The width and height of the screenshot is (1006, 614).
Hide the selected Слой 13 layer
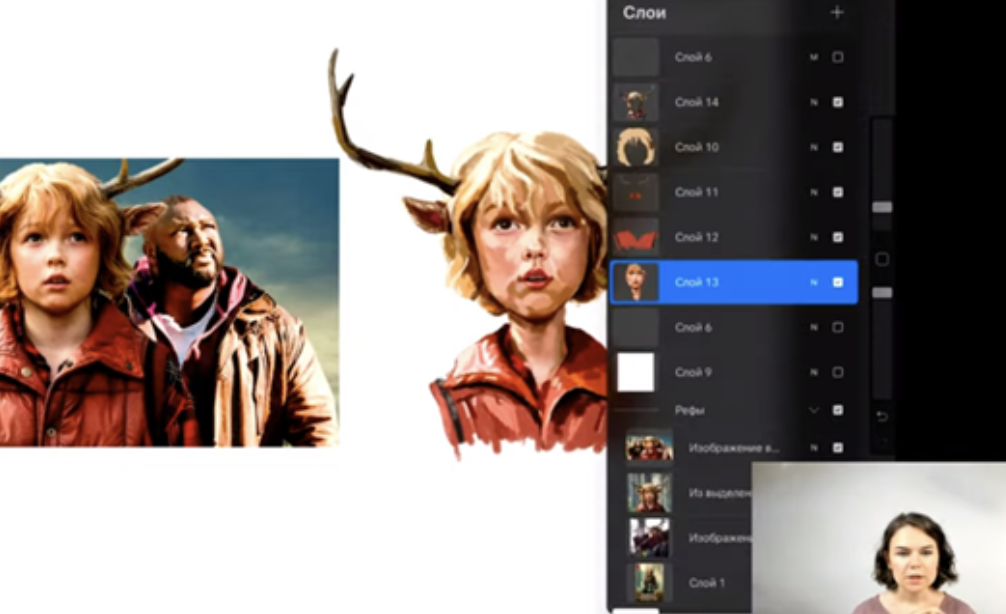point(838,282)
